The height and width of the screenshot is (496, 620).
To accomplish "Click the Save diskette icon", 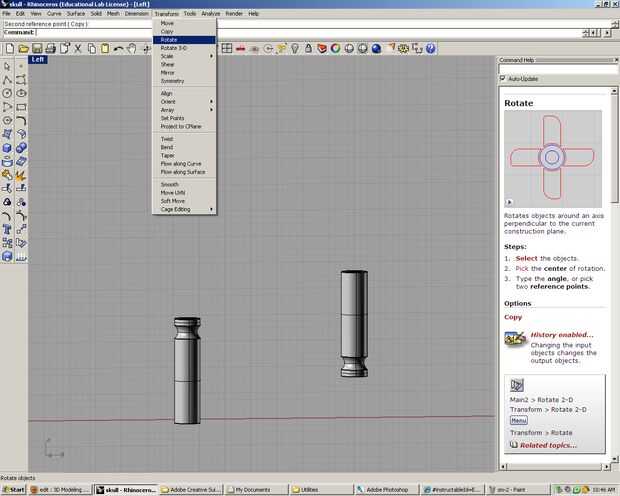I will 37,48.
